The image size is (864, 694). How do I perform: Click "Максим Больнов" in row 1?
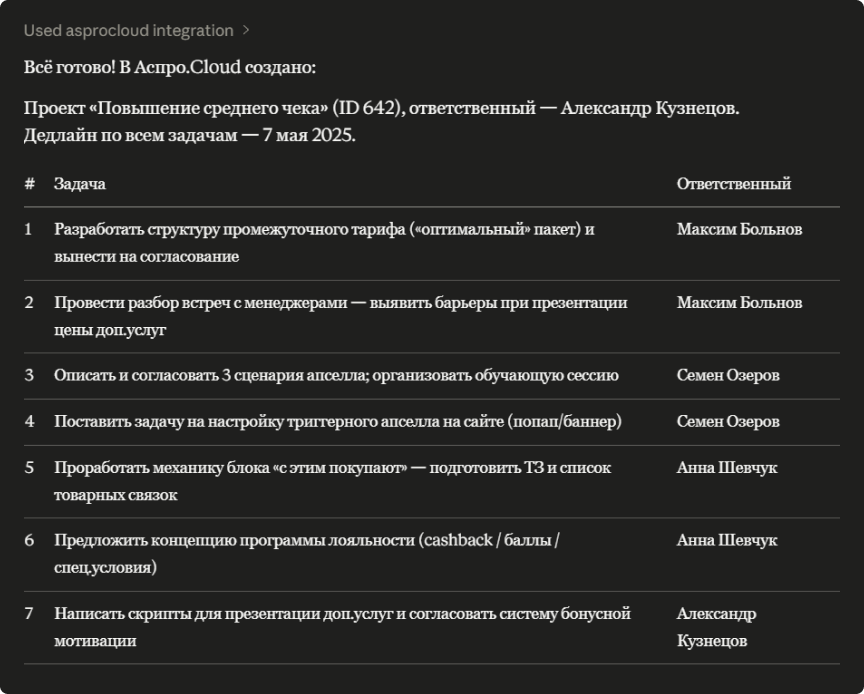coord(739,229)
